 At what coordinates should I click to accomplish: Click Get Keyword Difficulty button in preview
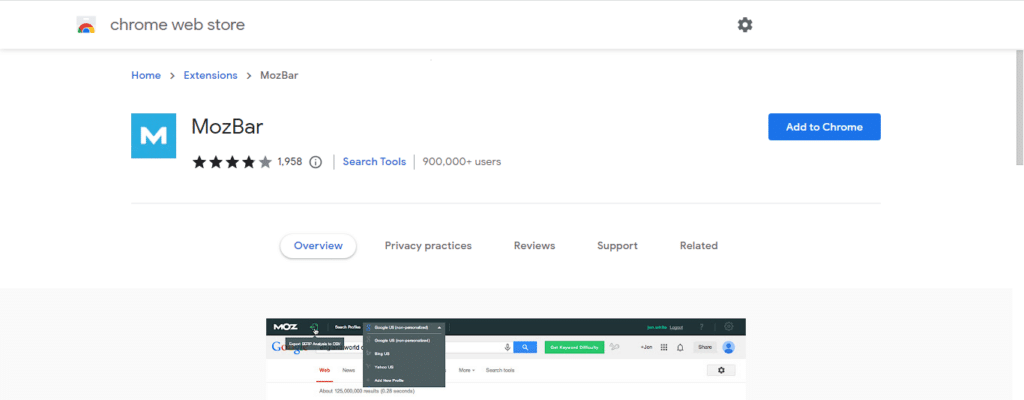574,347
